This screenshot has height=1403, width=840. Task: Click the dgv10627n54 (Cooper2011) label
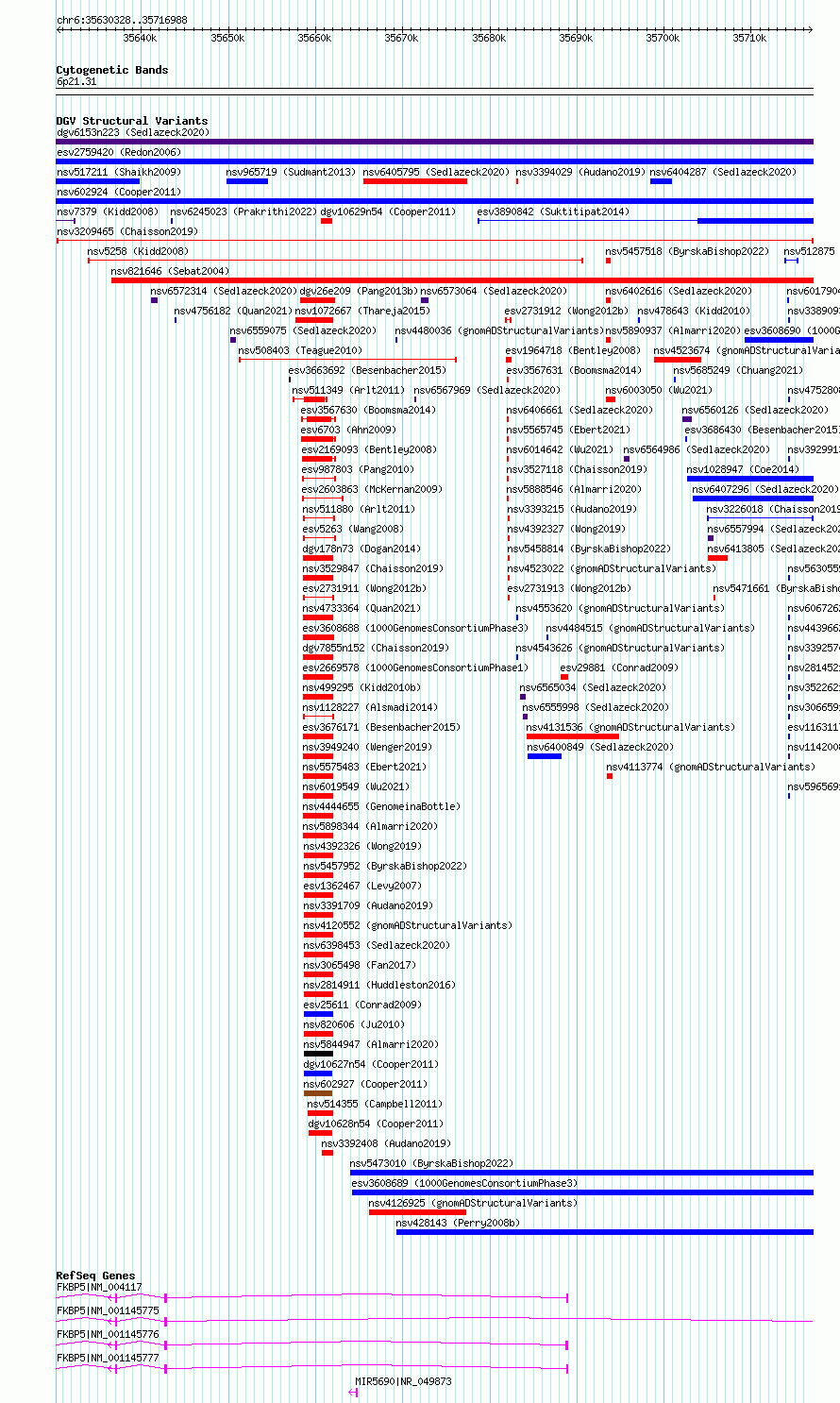pos(371,1065)
